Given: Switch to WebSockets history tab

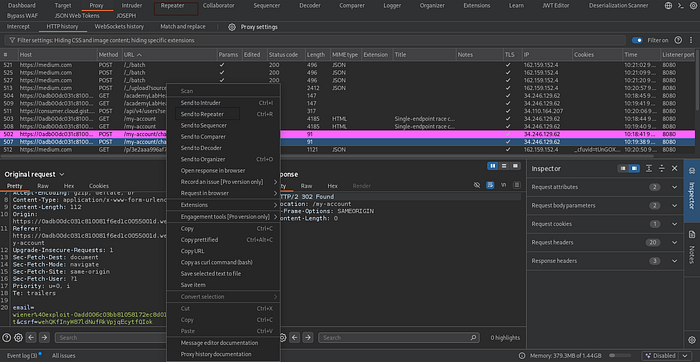Looking at the screenshot, I should tap(119, 27).
